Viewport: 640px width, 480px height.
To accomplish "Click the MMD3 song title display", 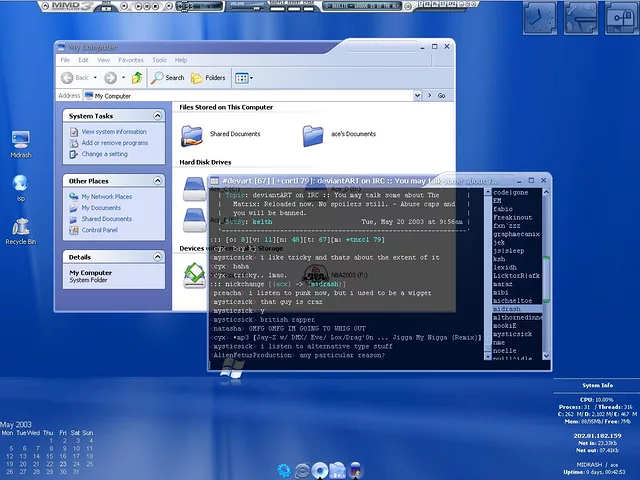I will coord(362,7).
